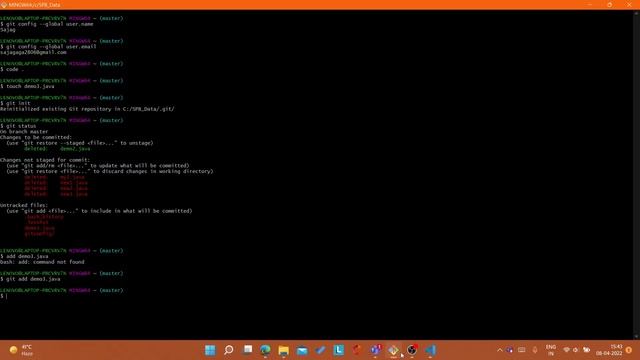This screenshot has height=360, width=640.
Task: Click the 'Sajag' output line
Action: [8, 30]
